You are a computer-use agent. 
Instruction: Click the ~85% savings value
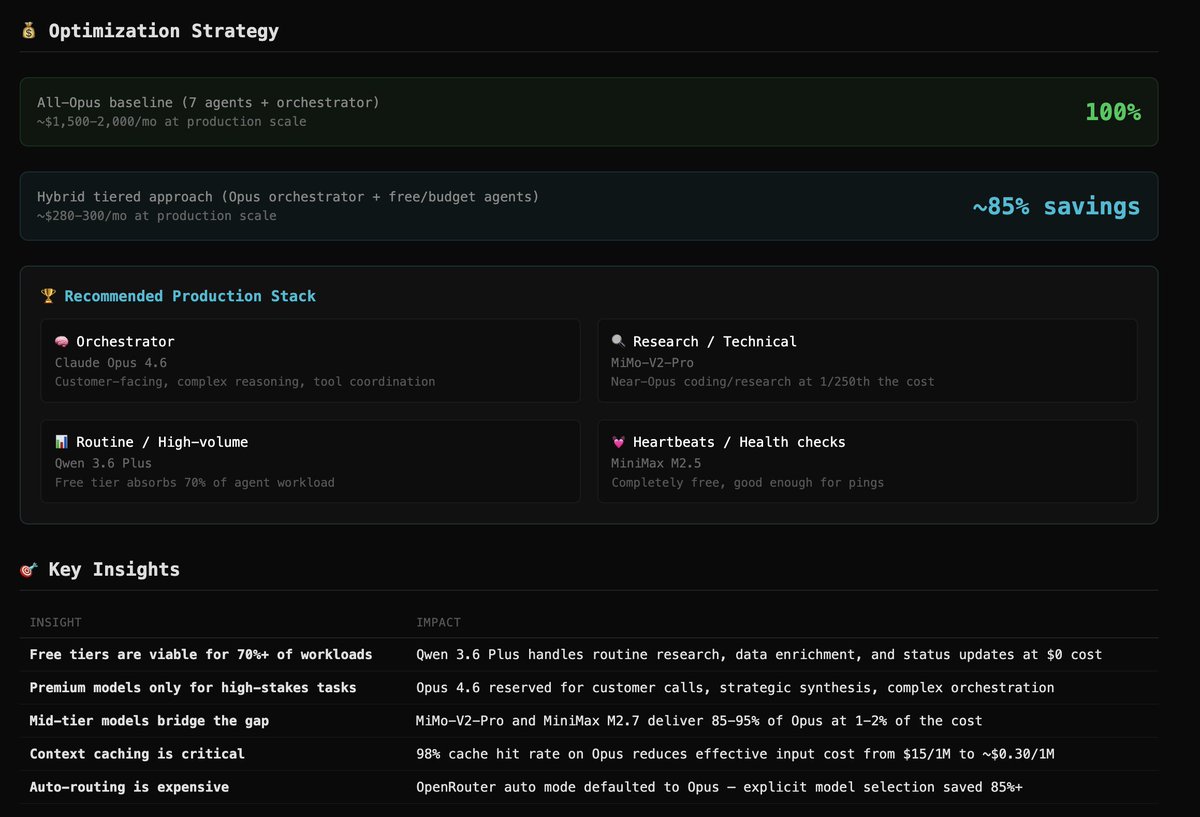point(1056,206)
